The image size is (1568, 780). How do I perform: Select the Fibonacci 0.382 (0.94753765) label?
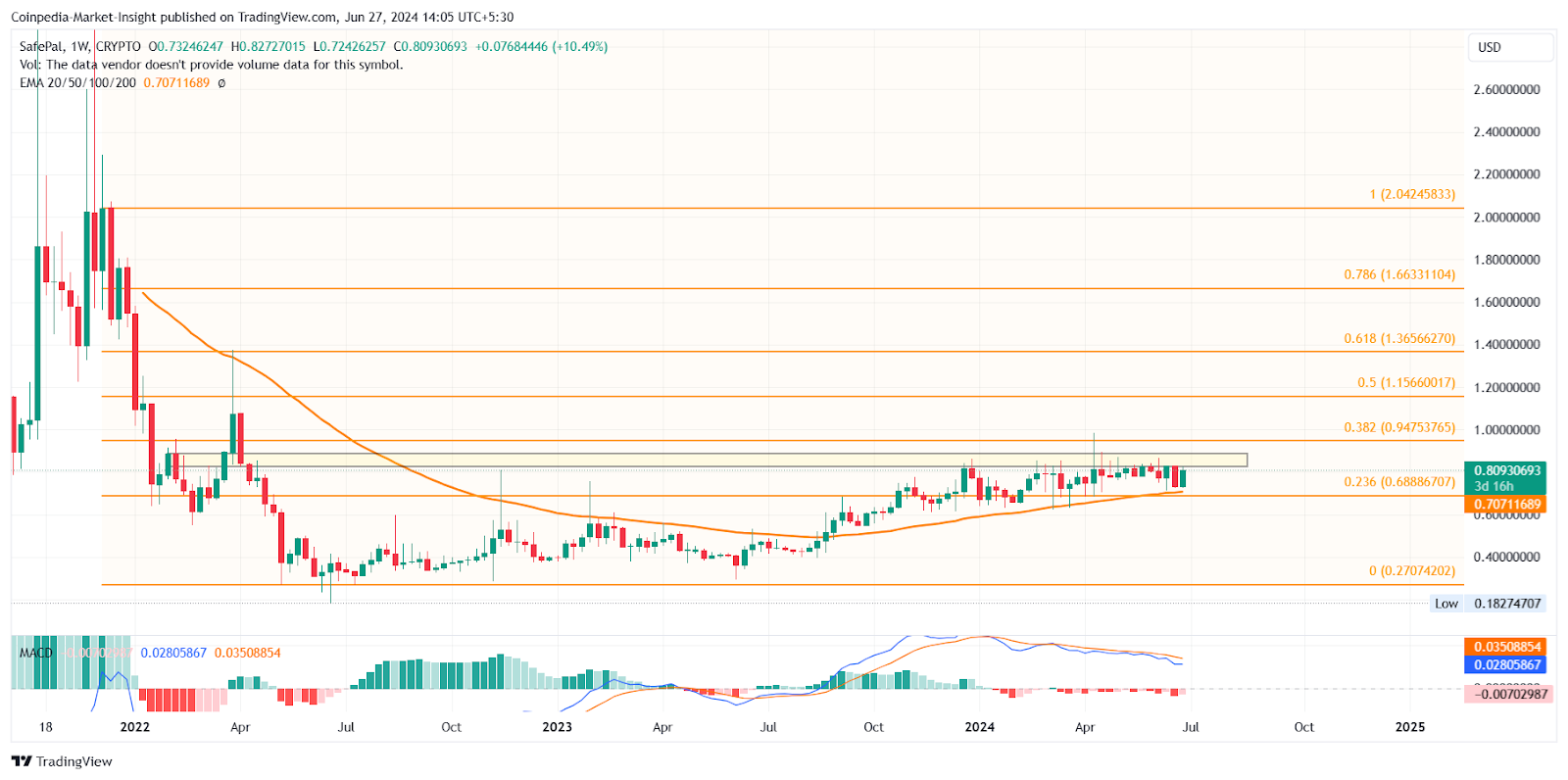click(1399, 427)
